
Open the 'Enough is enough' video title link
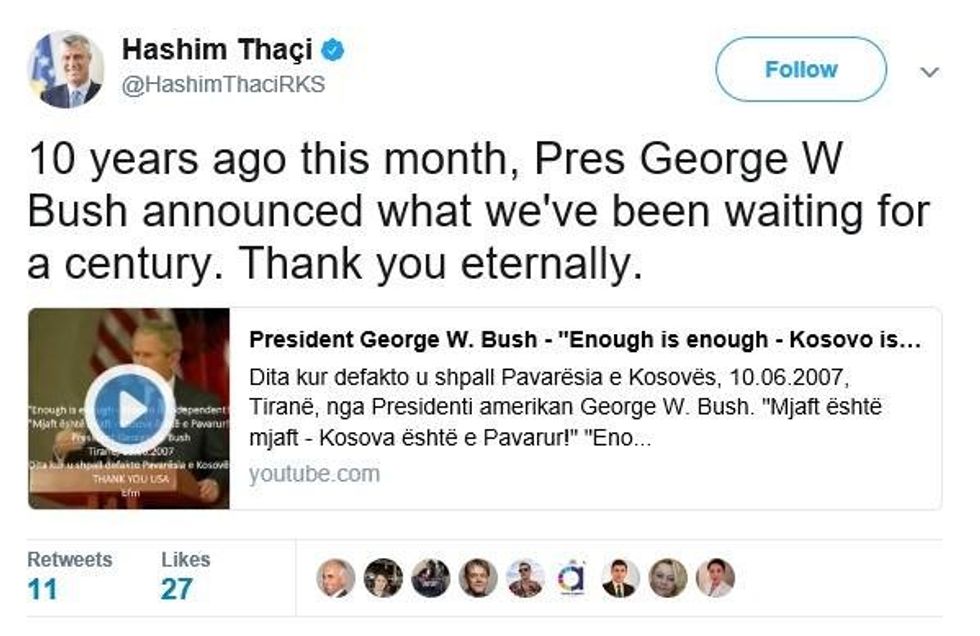pyautogui.click(x=584, y=340)
